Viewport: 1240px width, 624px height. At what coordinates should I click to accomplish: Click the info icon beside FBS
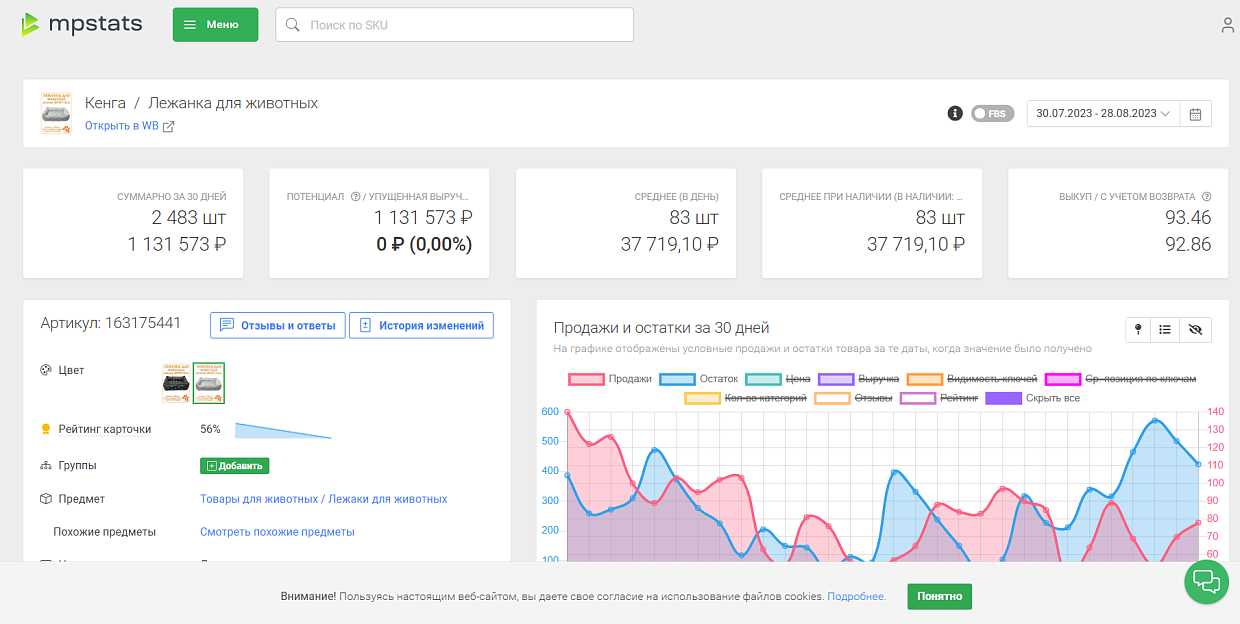[955, 113]
